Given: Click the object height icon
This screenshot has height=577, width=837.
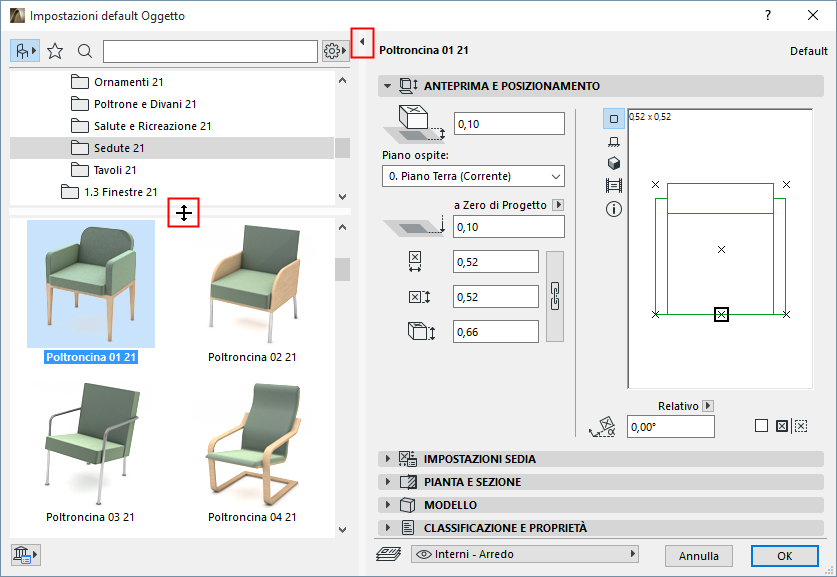Looking at the screenshot, I should (421, 331).
